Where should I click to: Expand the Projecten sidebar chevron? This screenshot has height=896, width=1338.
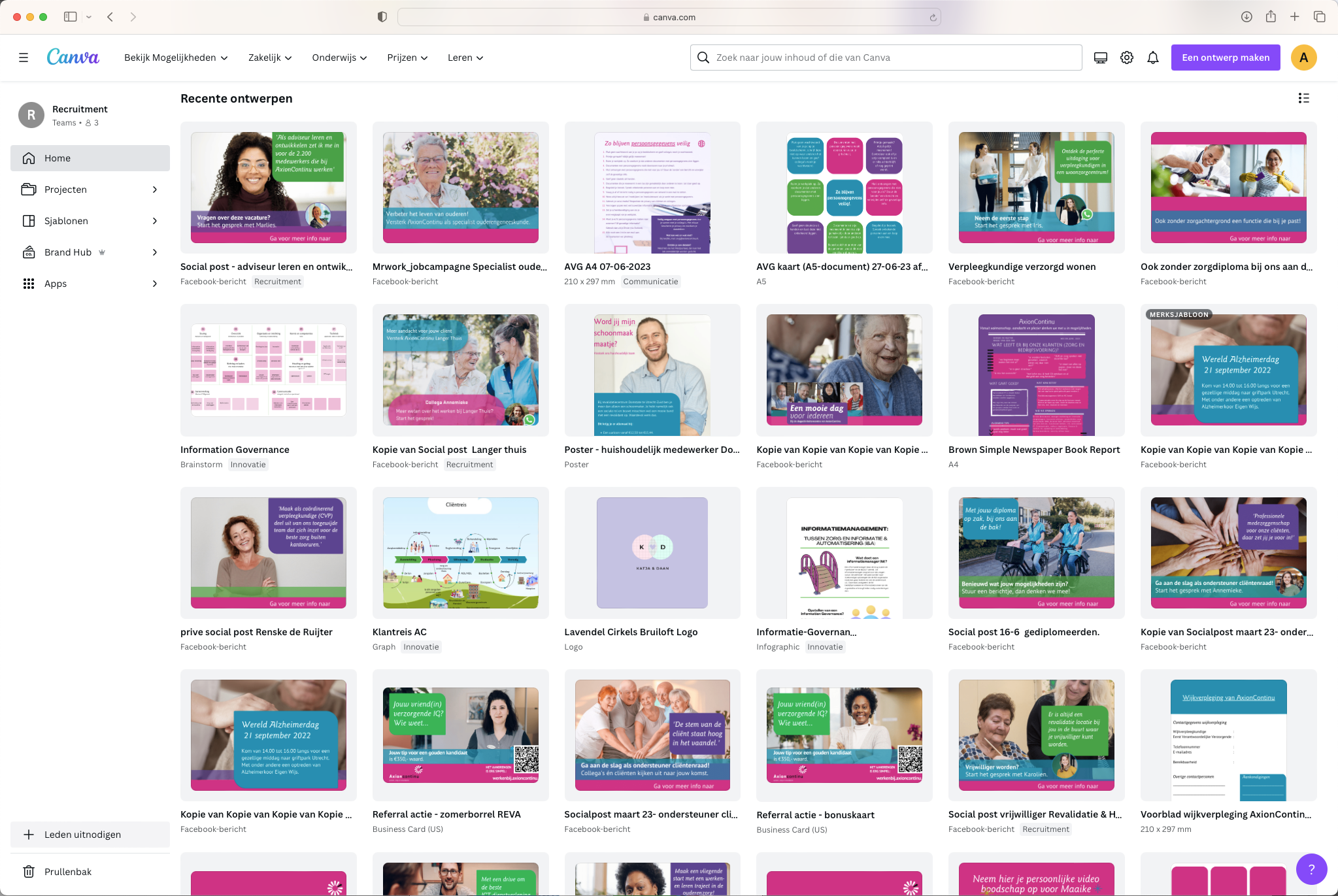155,190
